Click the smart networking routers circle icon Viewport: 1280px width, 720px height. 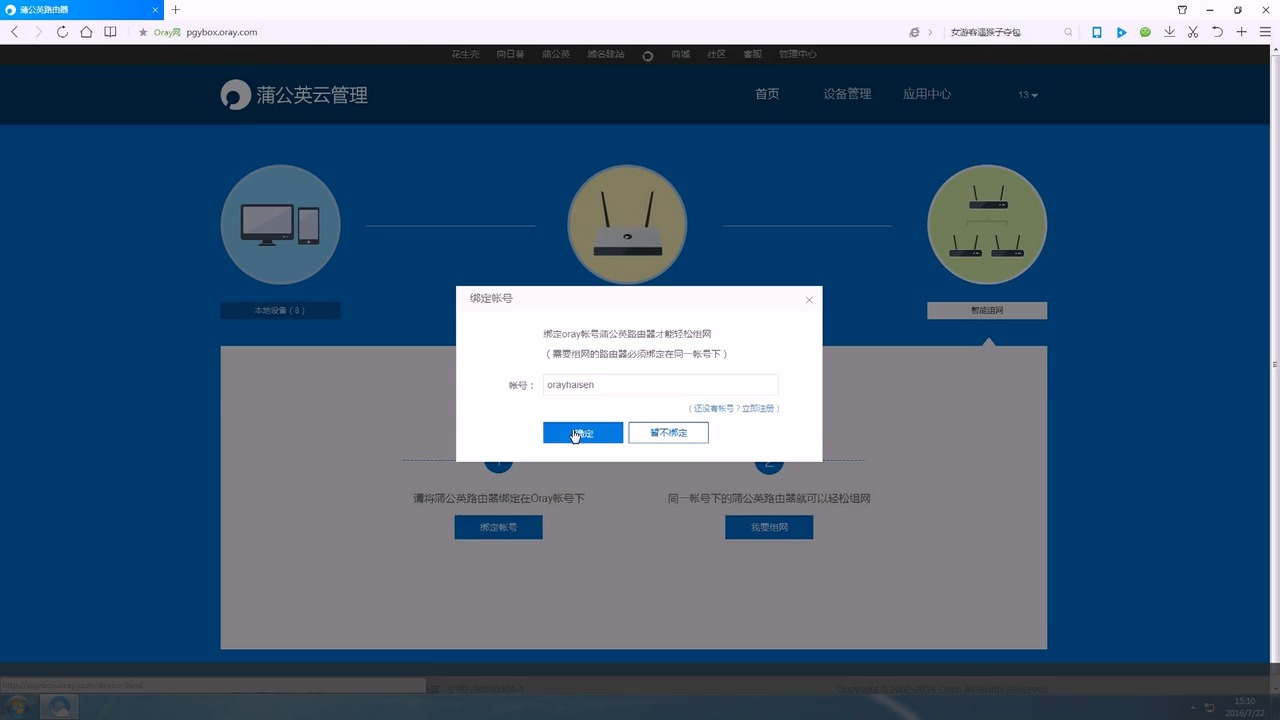pyautogui.click(x=987, y=224)
